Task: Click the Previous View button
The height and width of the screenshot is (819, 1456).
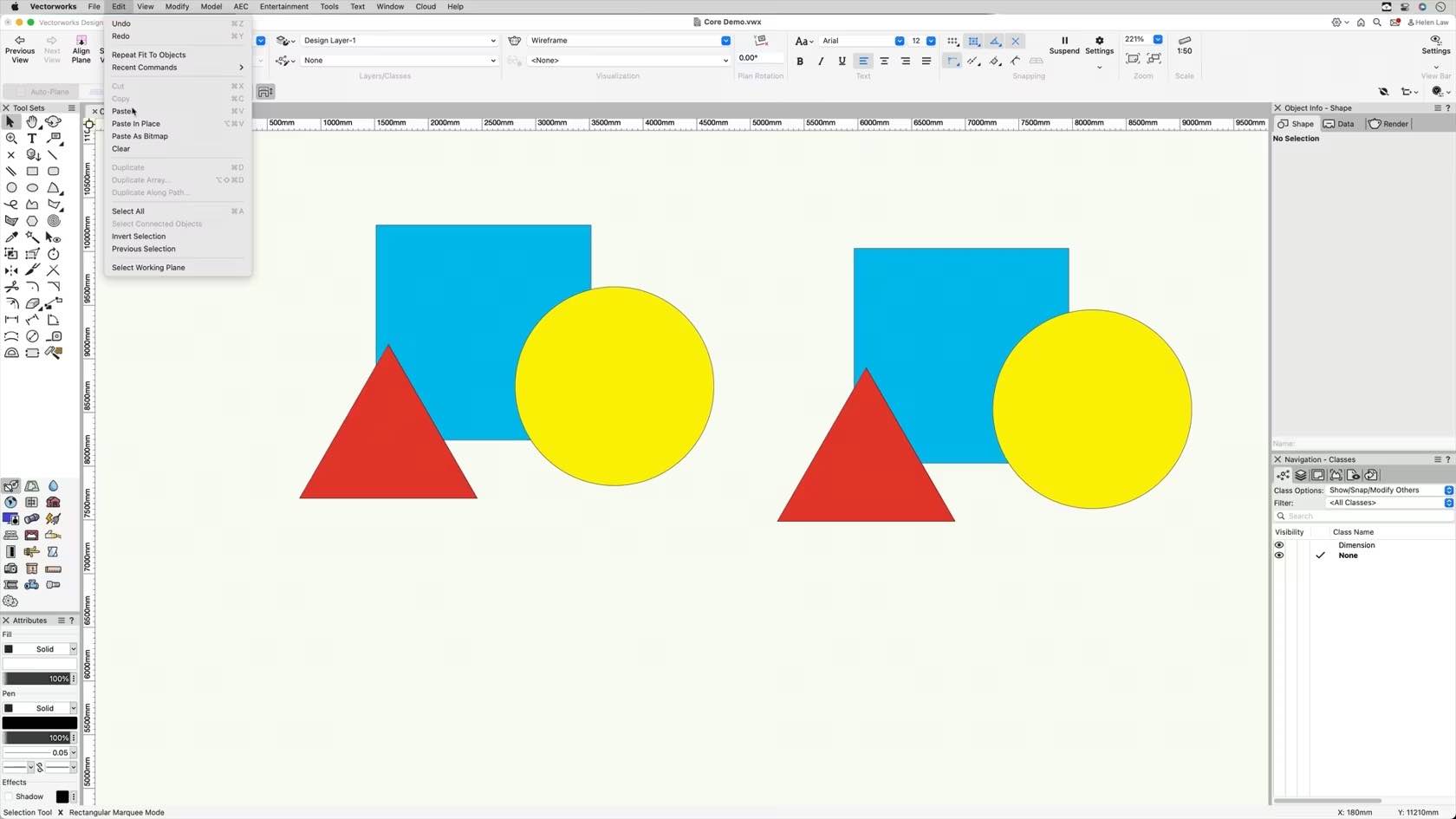Action: pyautogui.click(x=20, y=49)
